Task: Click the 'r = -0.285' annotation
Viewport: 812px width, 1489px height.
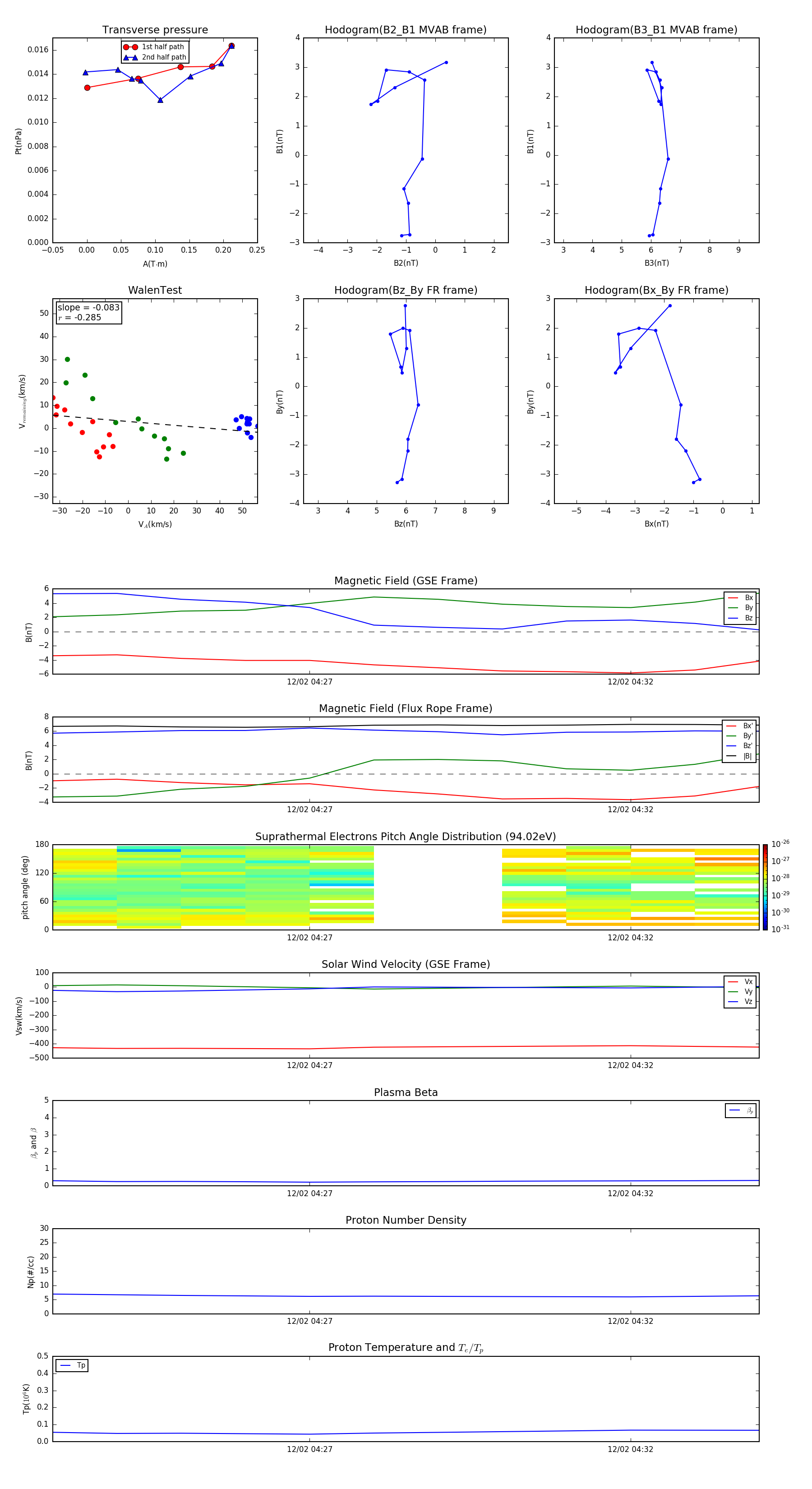Action: 80,317
